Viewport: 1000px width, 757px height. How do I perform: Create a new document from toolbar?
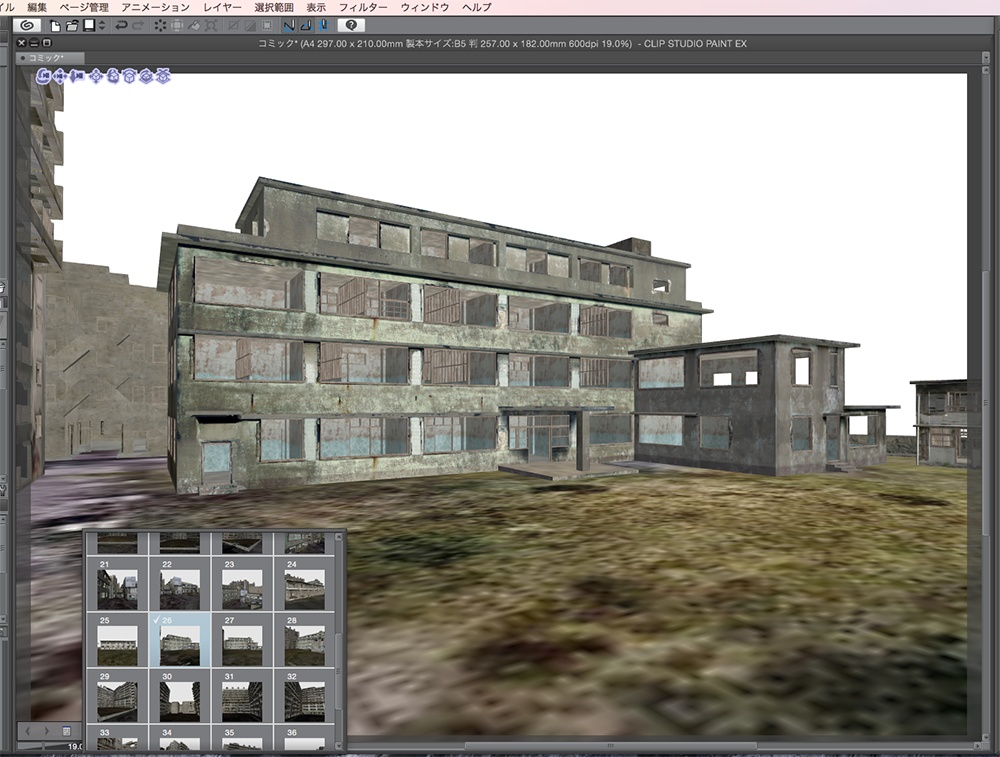click(x=55, y=26)
